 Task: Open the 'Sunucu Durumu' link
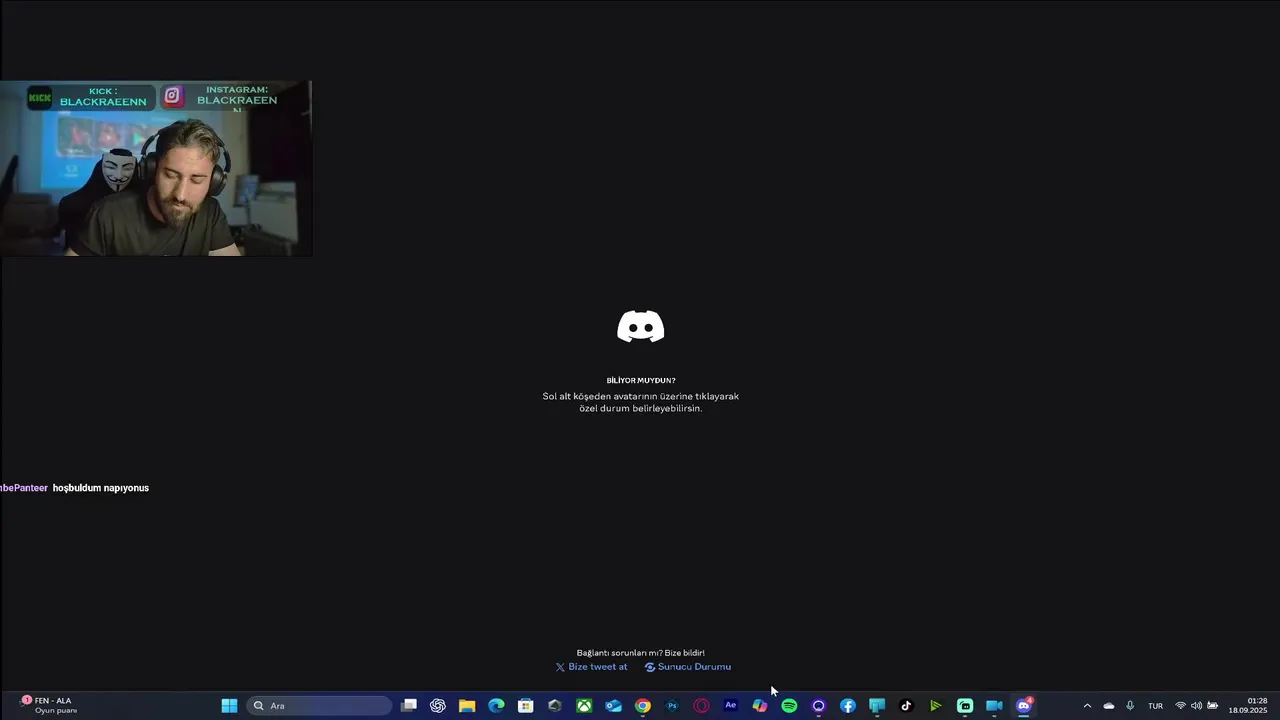[688, 667]
